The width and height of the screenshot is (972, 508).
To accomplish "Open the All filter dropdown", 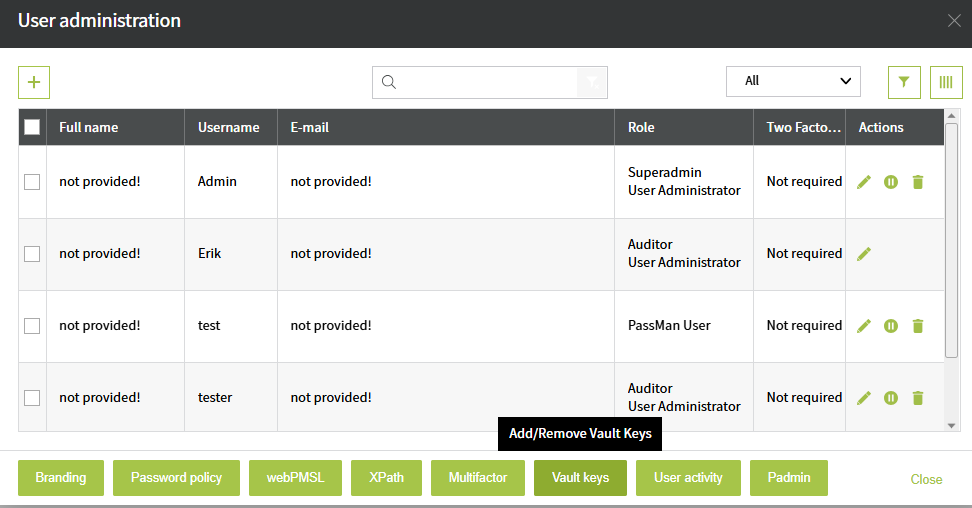I will 793,81.
